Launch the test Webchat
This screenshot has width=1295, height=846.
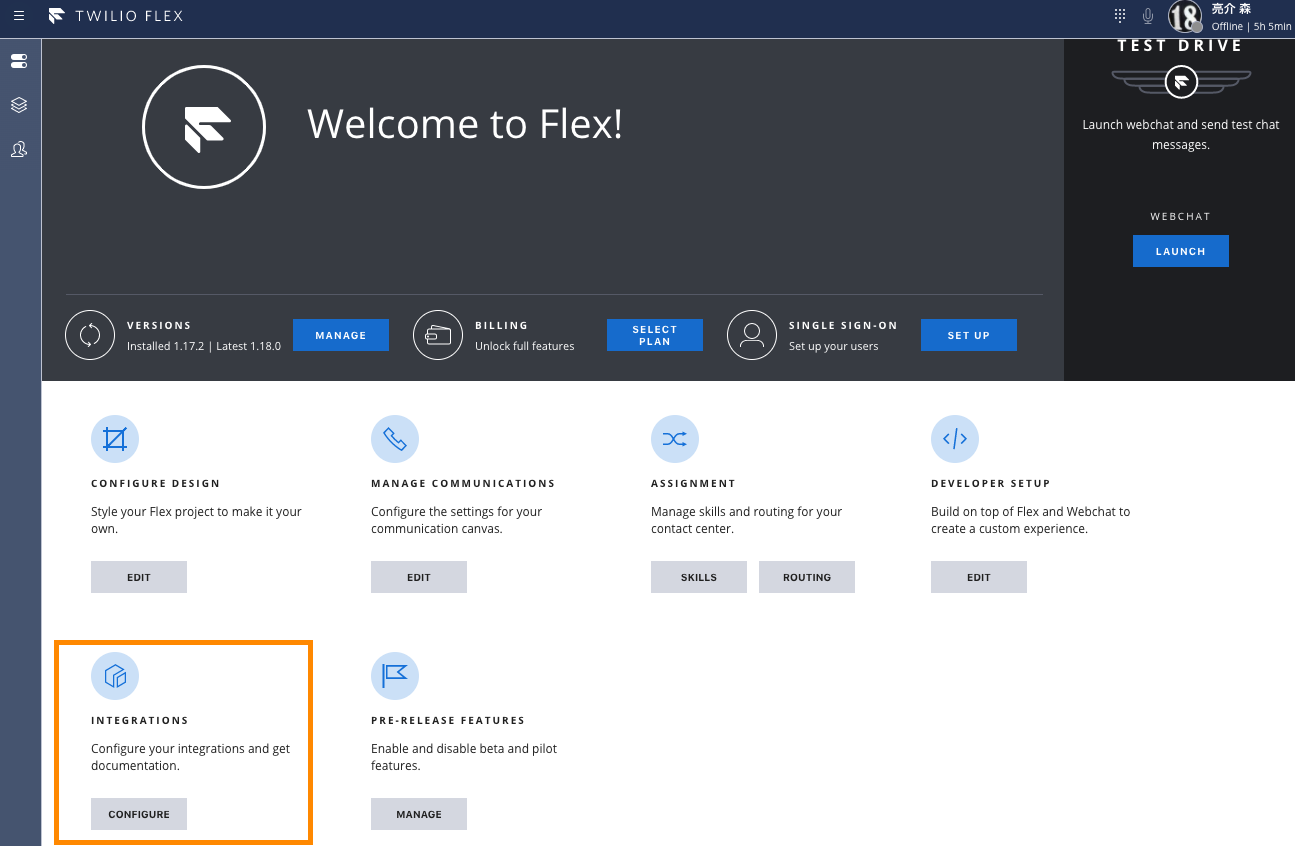[x=1180, y=251]
